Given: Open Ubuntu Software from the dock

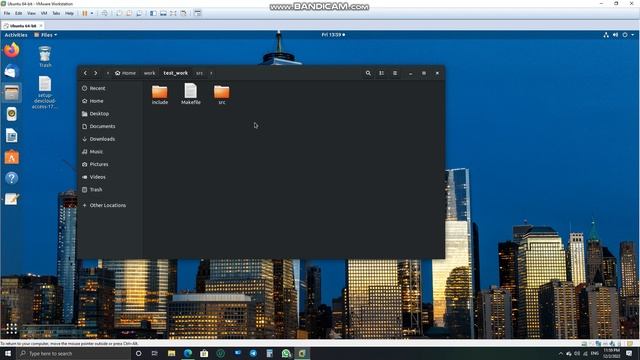Looking at the screenshot, I should click(11, 157).
